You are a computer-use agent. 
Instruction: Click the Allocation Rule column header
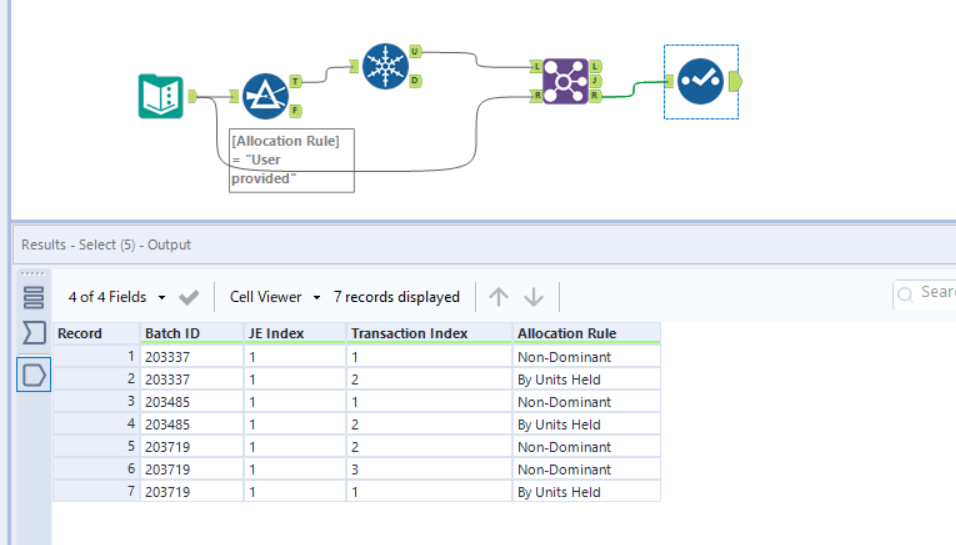click(586, 333)
